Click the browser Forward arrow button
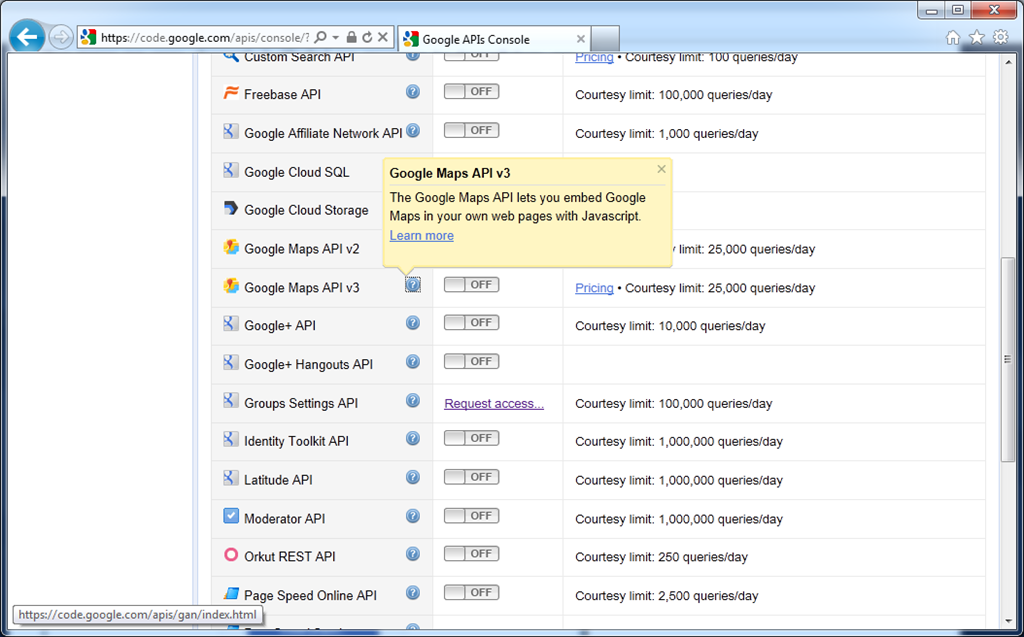 click(x=61, y=37)
